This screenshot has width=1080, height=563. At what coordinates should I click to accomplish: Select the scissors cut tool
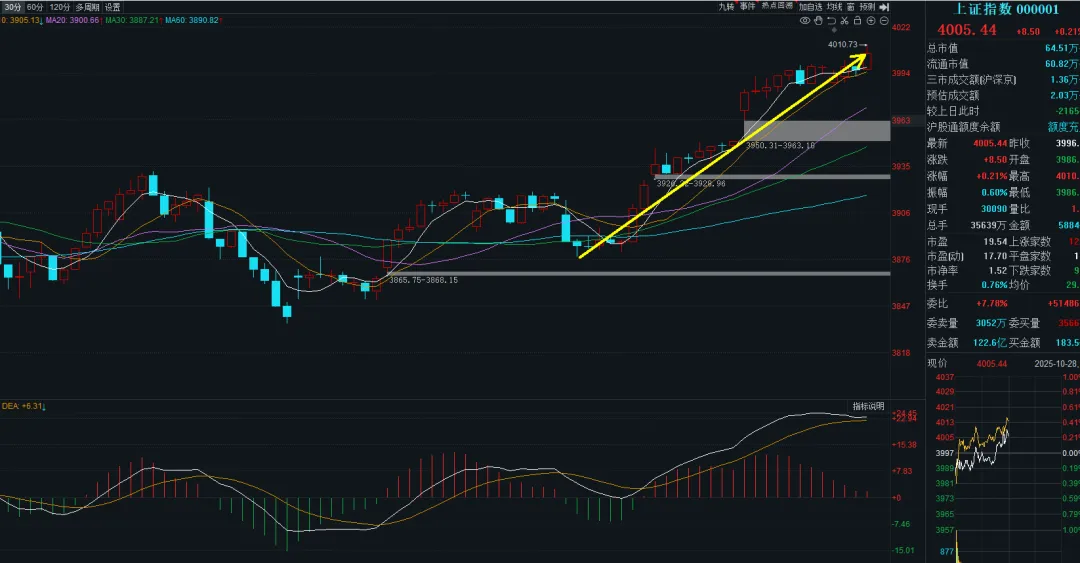pyautogui.click(x=844, y=21)
